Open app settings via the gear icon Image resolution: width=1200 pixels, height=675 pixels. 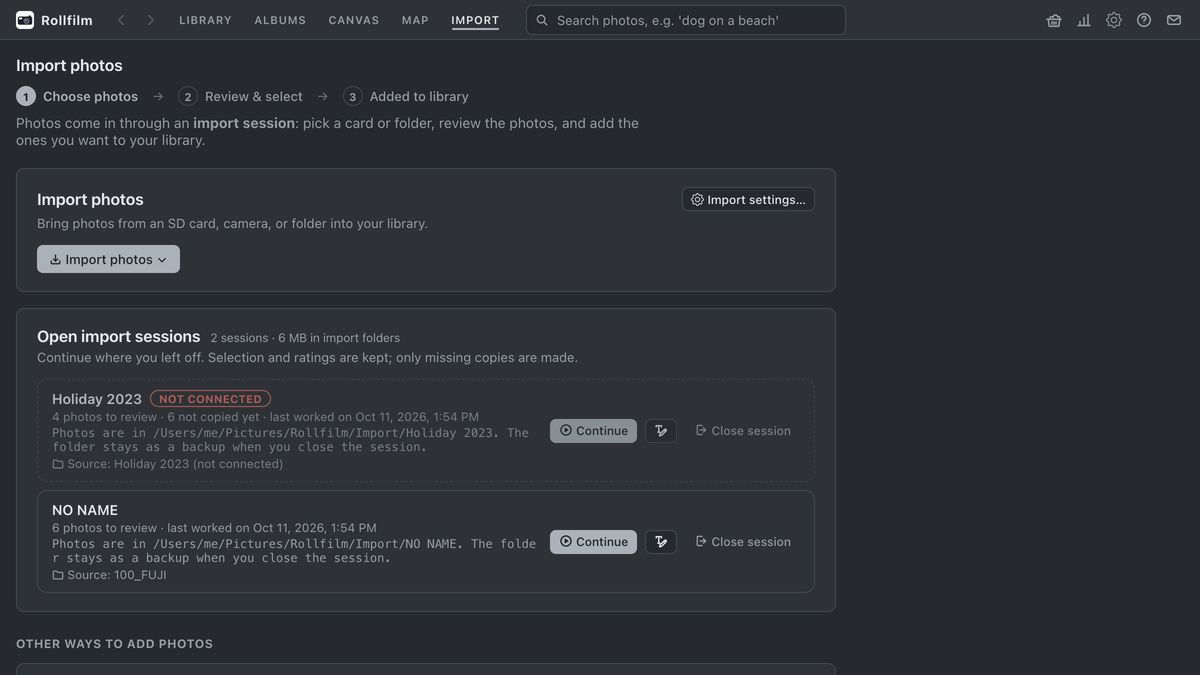click(x=1114, y=20)
